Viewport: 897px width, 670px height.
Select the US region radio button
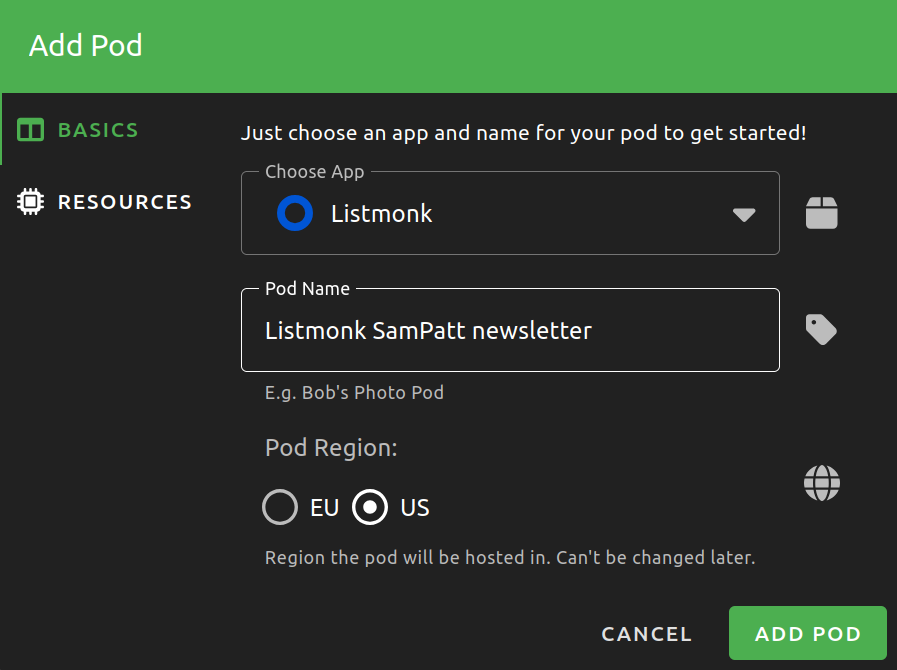pyautogui.click(x=370, y=507)
